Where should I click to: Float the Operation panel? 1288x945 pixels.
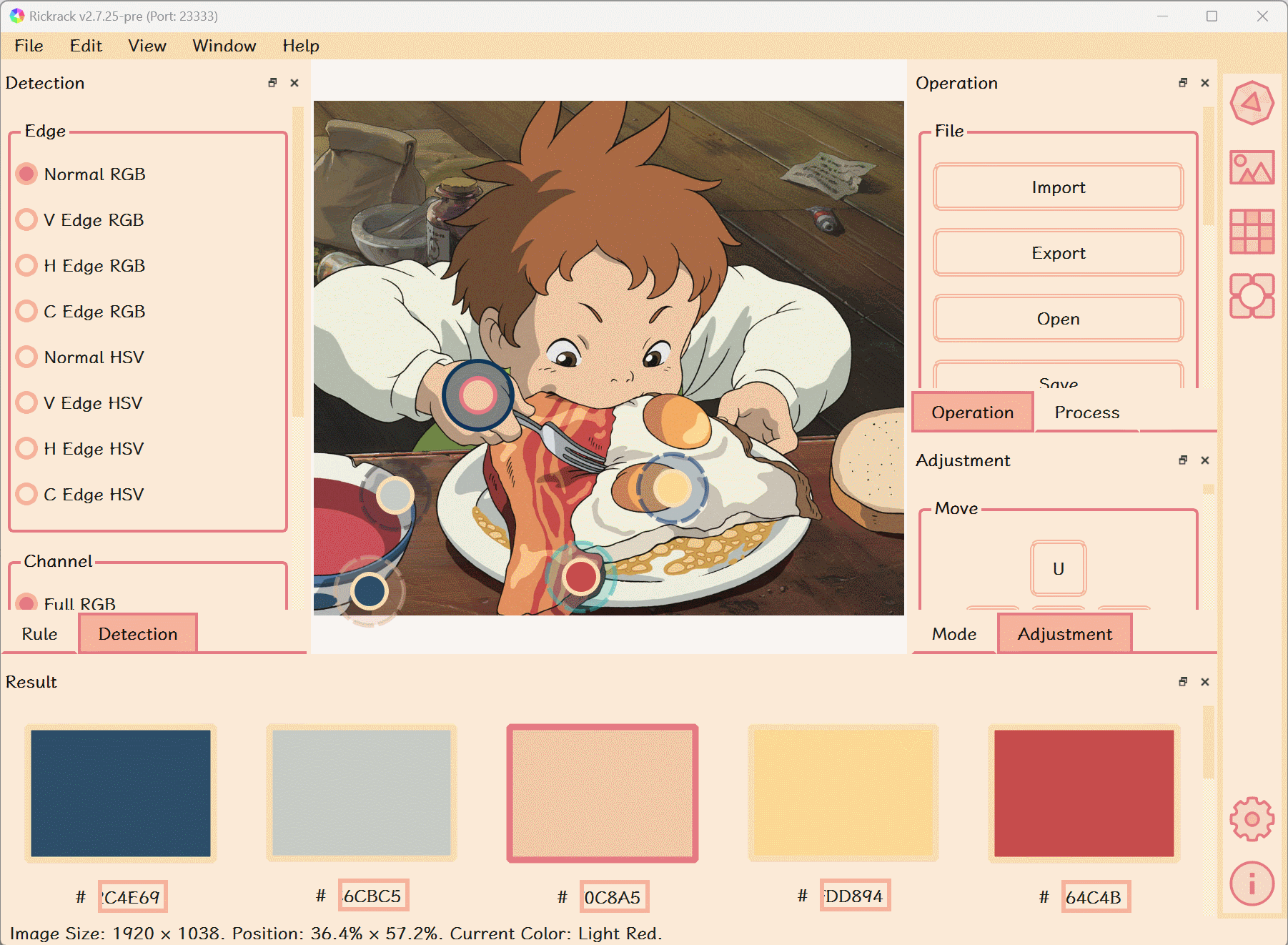[x=1183, y=83]
